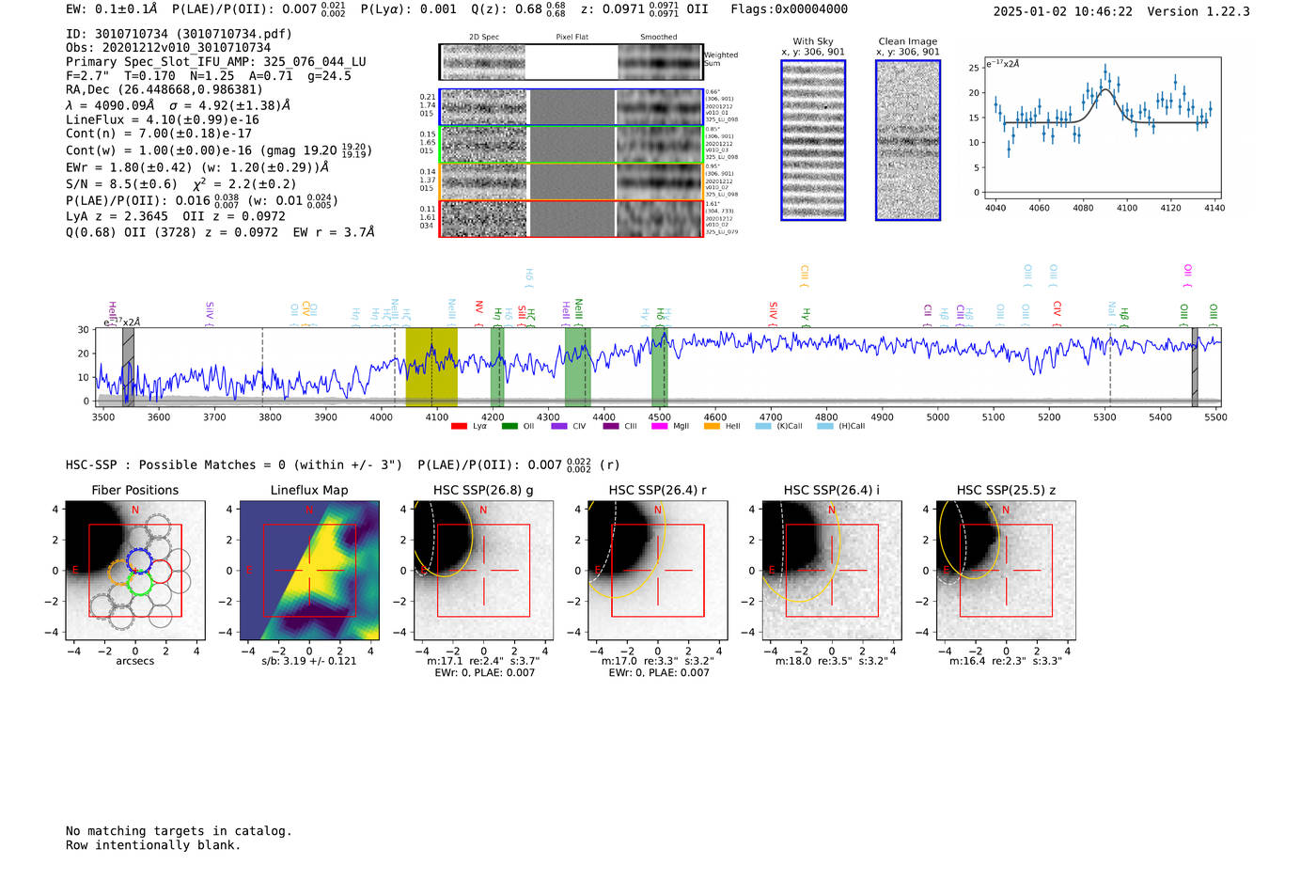Select the orange-outlined 2D spectrum fiber row
This screenshot has width=1316, height=896.
pos(572,181)
